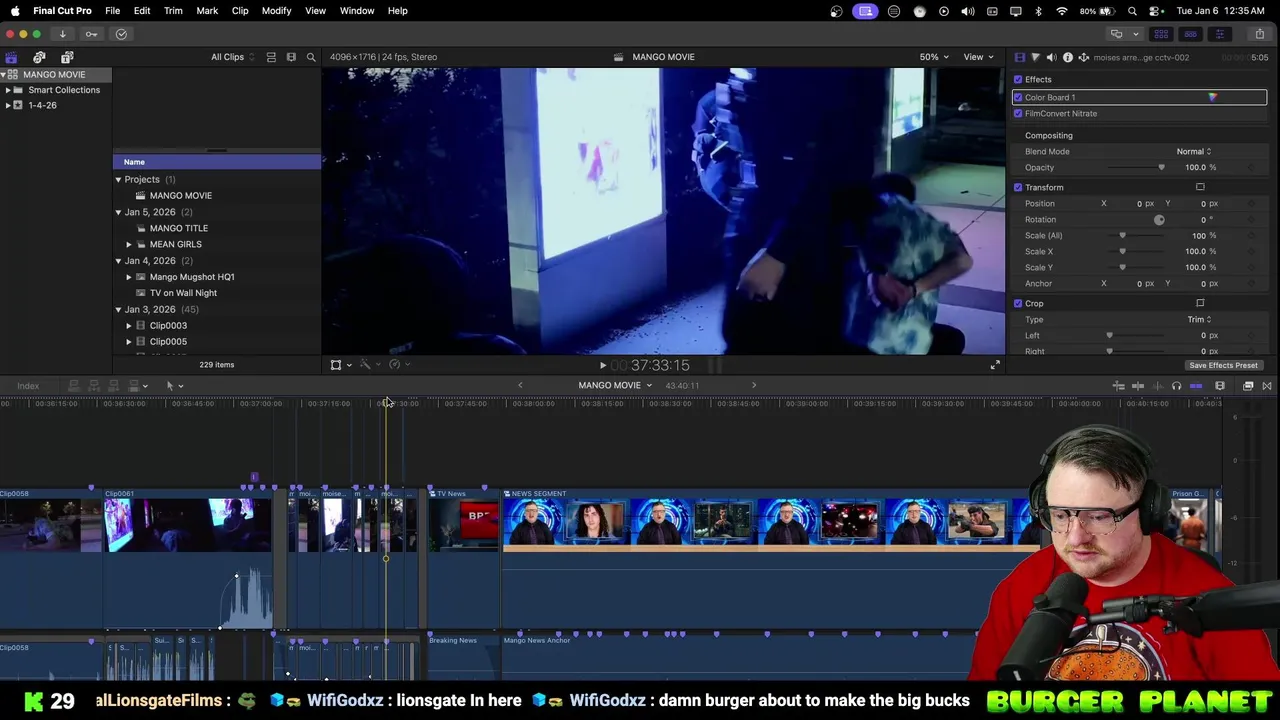Open the Crop Type Trim dropdown
The image size is (1280, 720).
[1199, 319]
